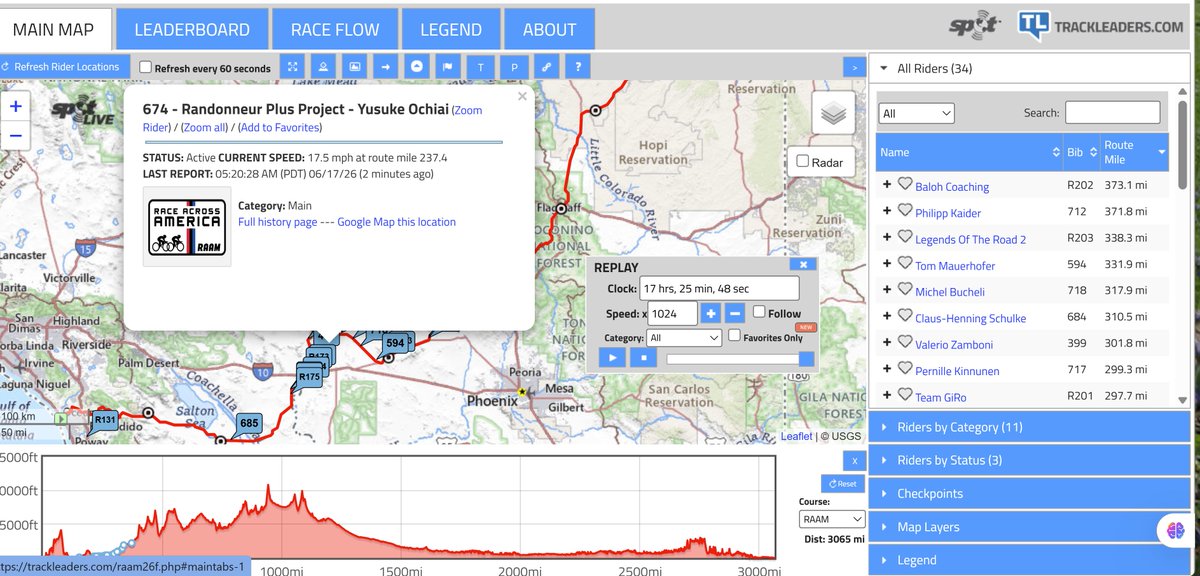Click rider marker 594 on map
1200x576 pixels.
coord(394,343)
